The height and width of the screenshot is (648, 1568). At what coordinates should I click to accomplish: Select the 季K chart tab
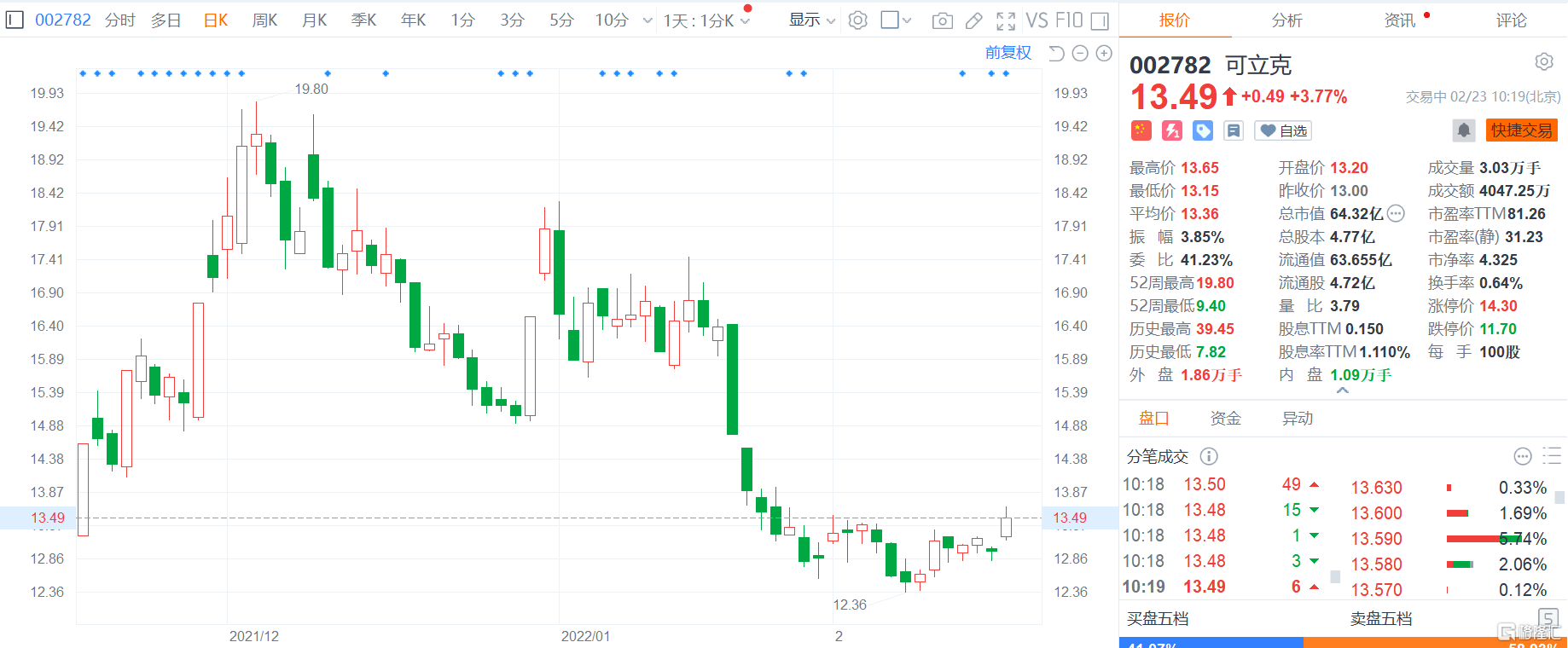pyautogui.click(x=364, y=20)
